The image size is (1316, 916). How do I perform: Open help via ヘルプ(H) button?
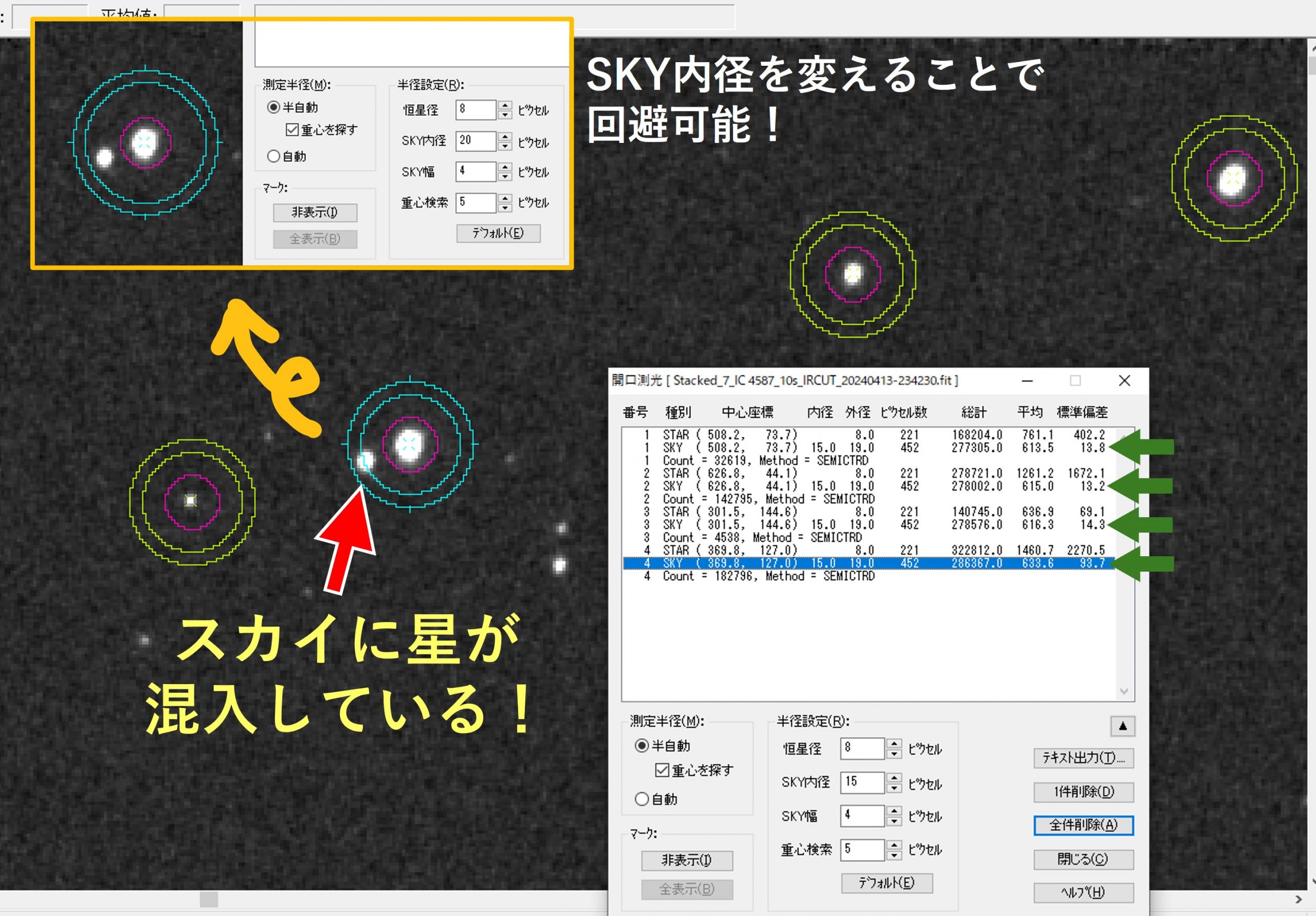pyautogui.click(x=1083, y=892)
